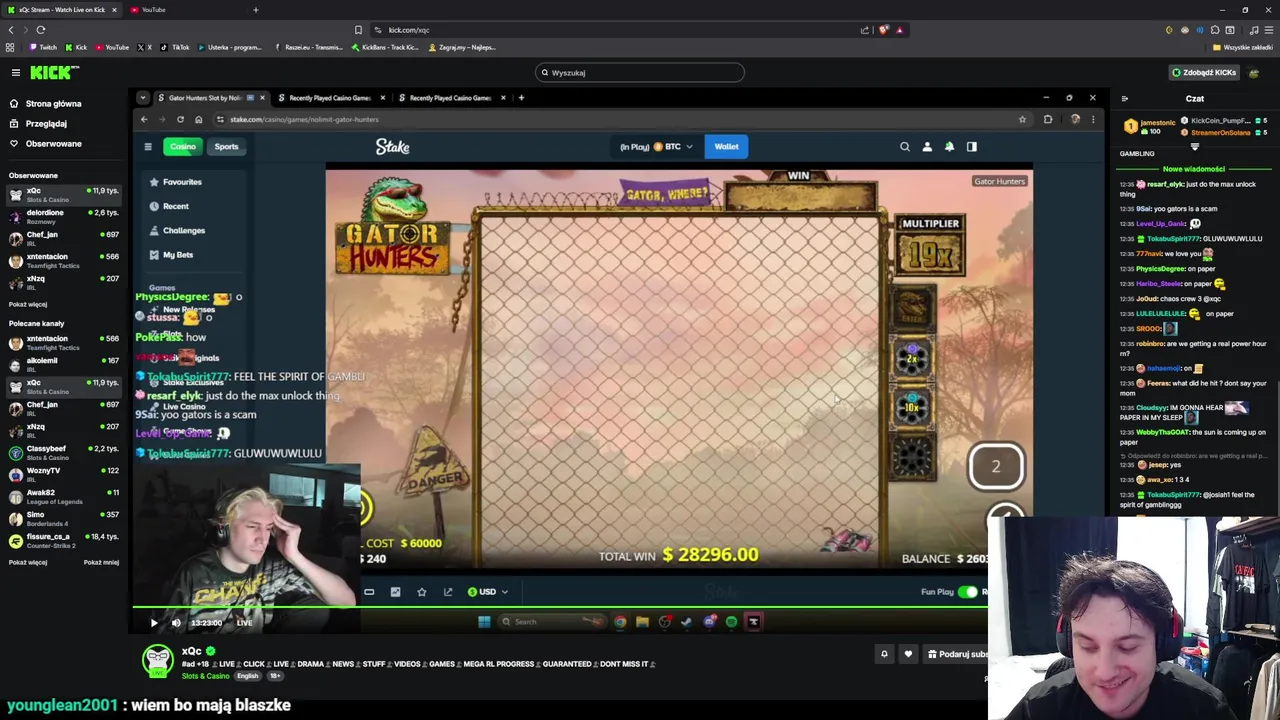Open the KickBans bookmark
The height and width of the screenshot is (720, 1280).
(384, 47)
